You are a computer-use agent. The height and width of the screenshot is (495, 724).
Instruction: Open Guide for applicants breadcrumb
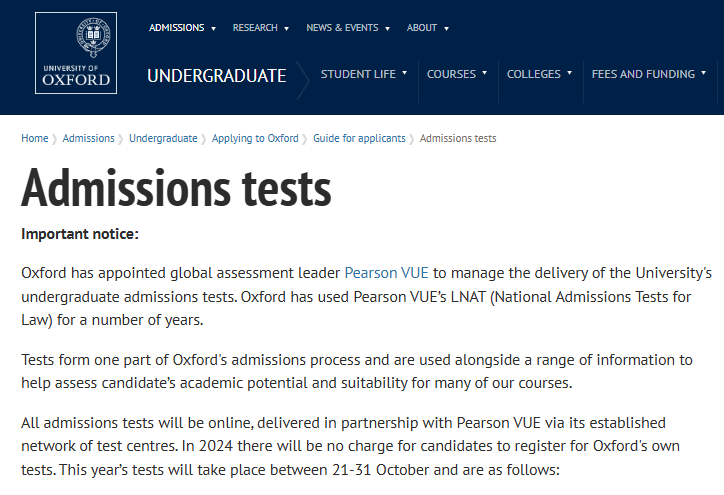(x=359, y=138)
